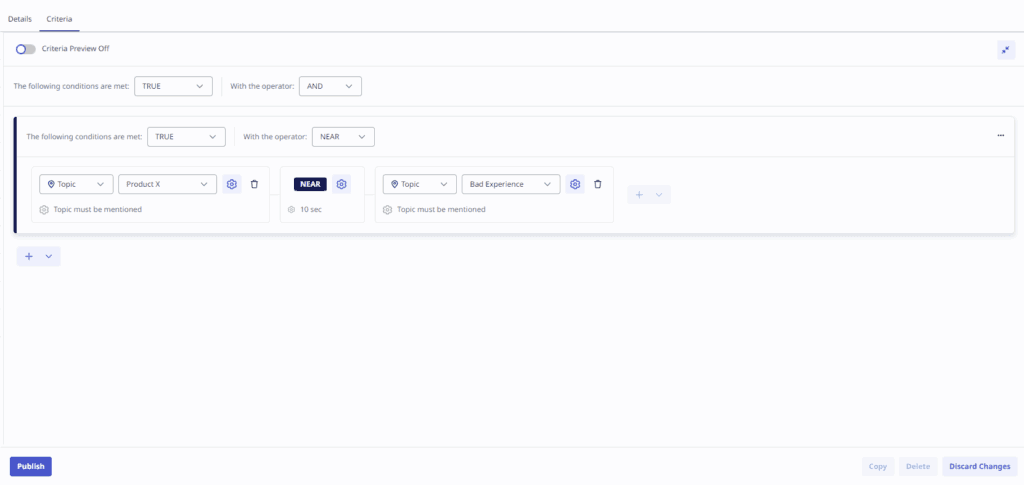Open settings gear for Bad Experience topic
Viewport: 1024px width, 485px height.
(575, 184)
